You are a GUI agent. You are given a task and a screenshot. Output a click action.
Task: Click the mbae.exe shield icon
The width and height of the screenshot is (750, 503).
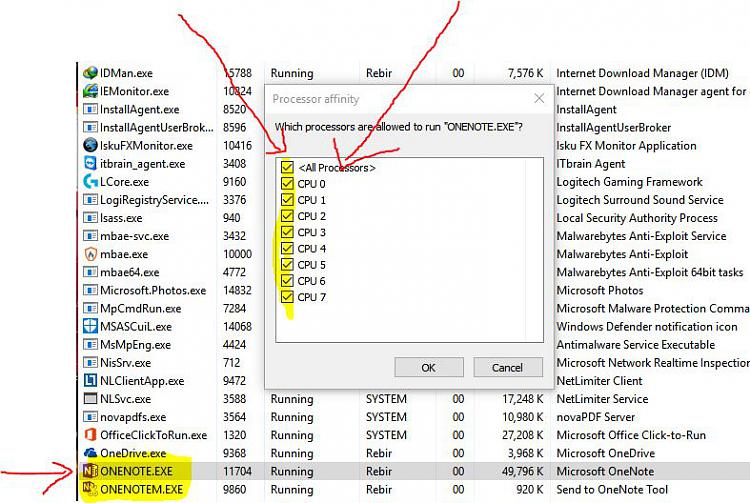click(x=90, y=254)
